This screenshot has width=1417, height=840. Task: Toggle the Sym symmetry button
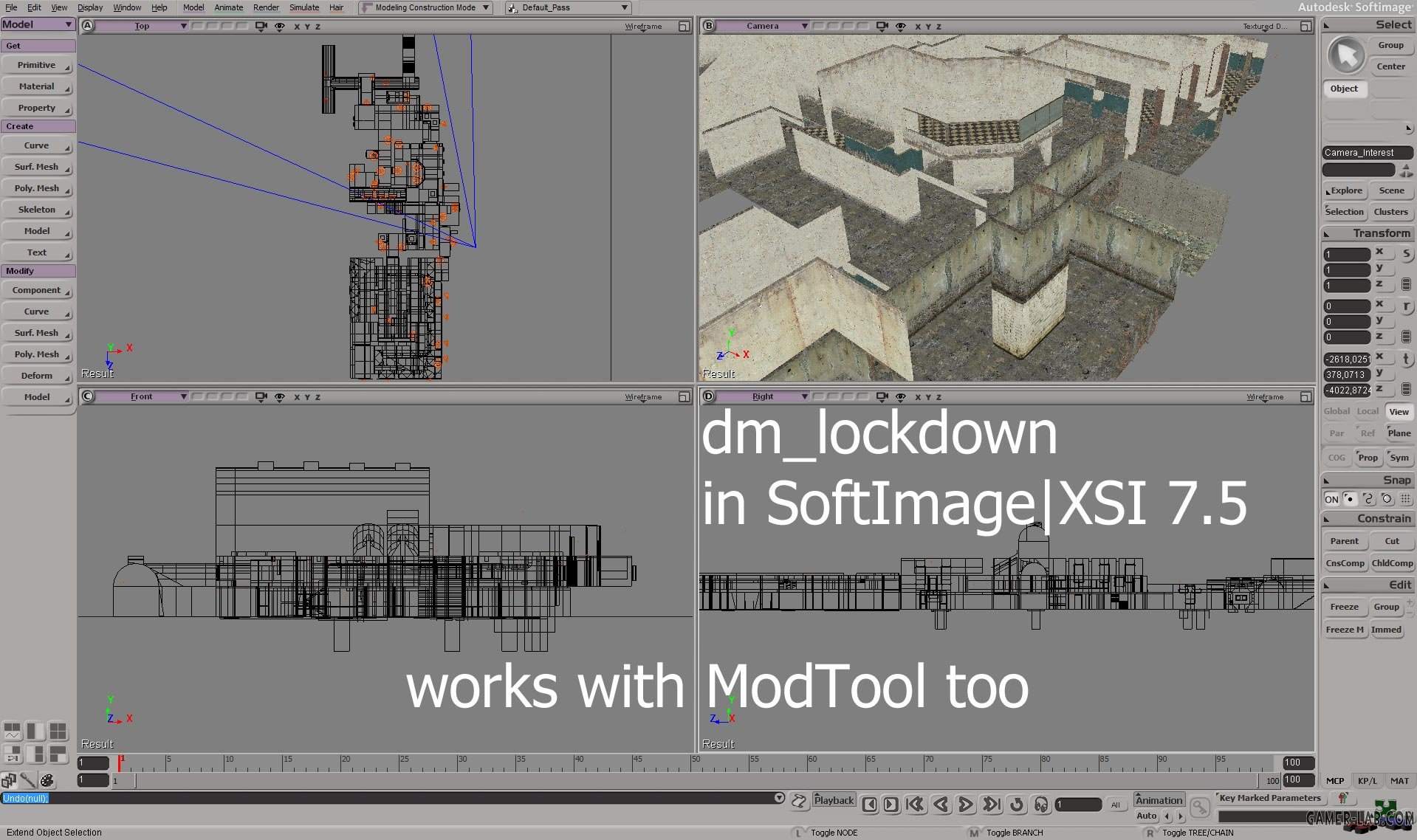pos(1399,458)
